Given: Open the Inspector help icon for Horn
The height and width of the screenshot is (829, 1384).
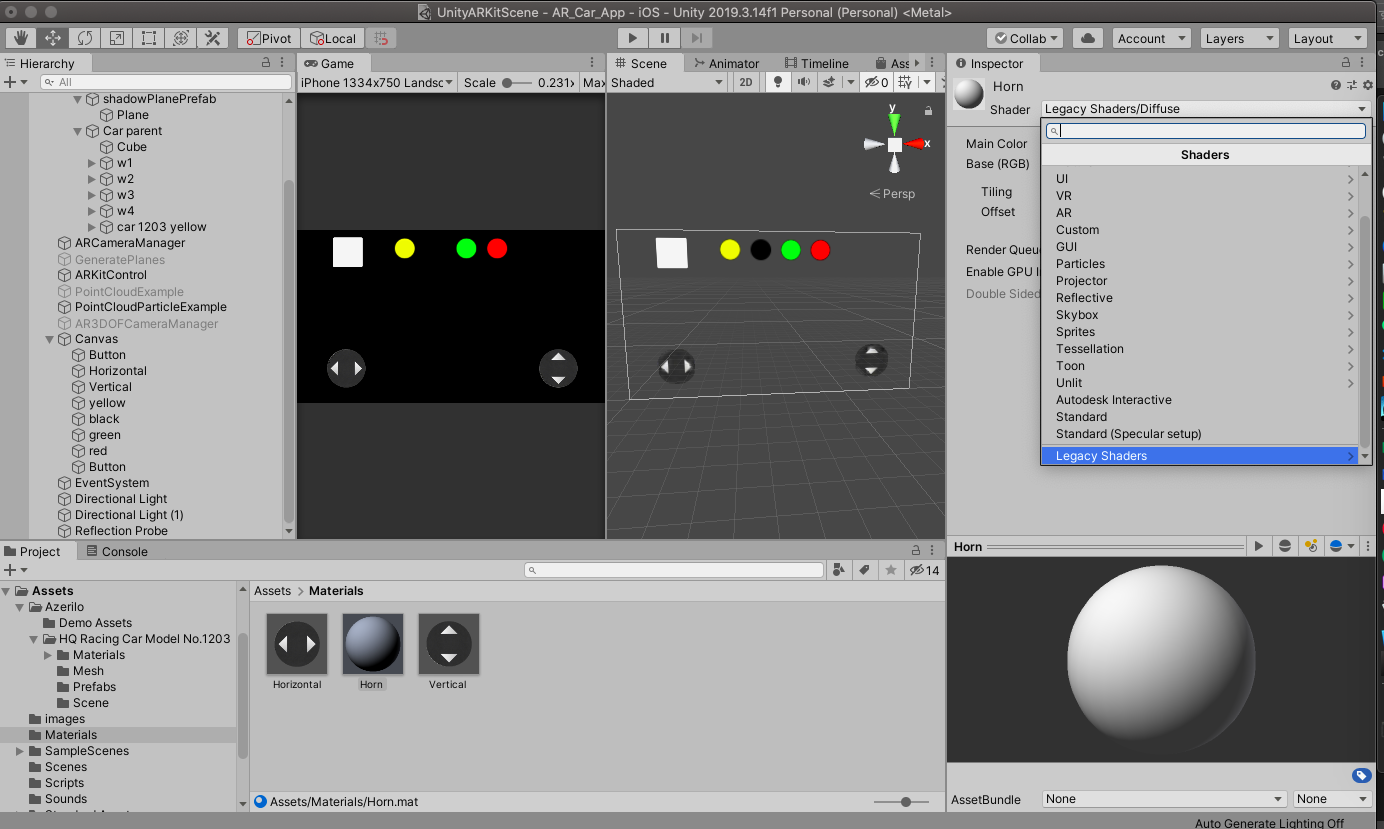Looking at the screenshot, I should (x=1335, y=86).
